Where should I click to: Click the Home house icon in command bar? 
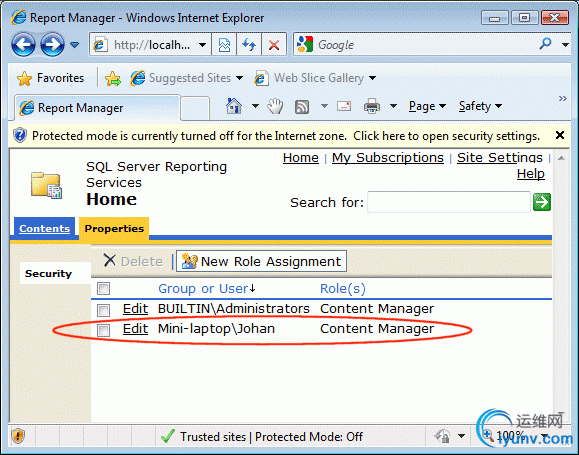coord(234,106)
